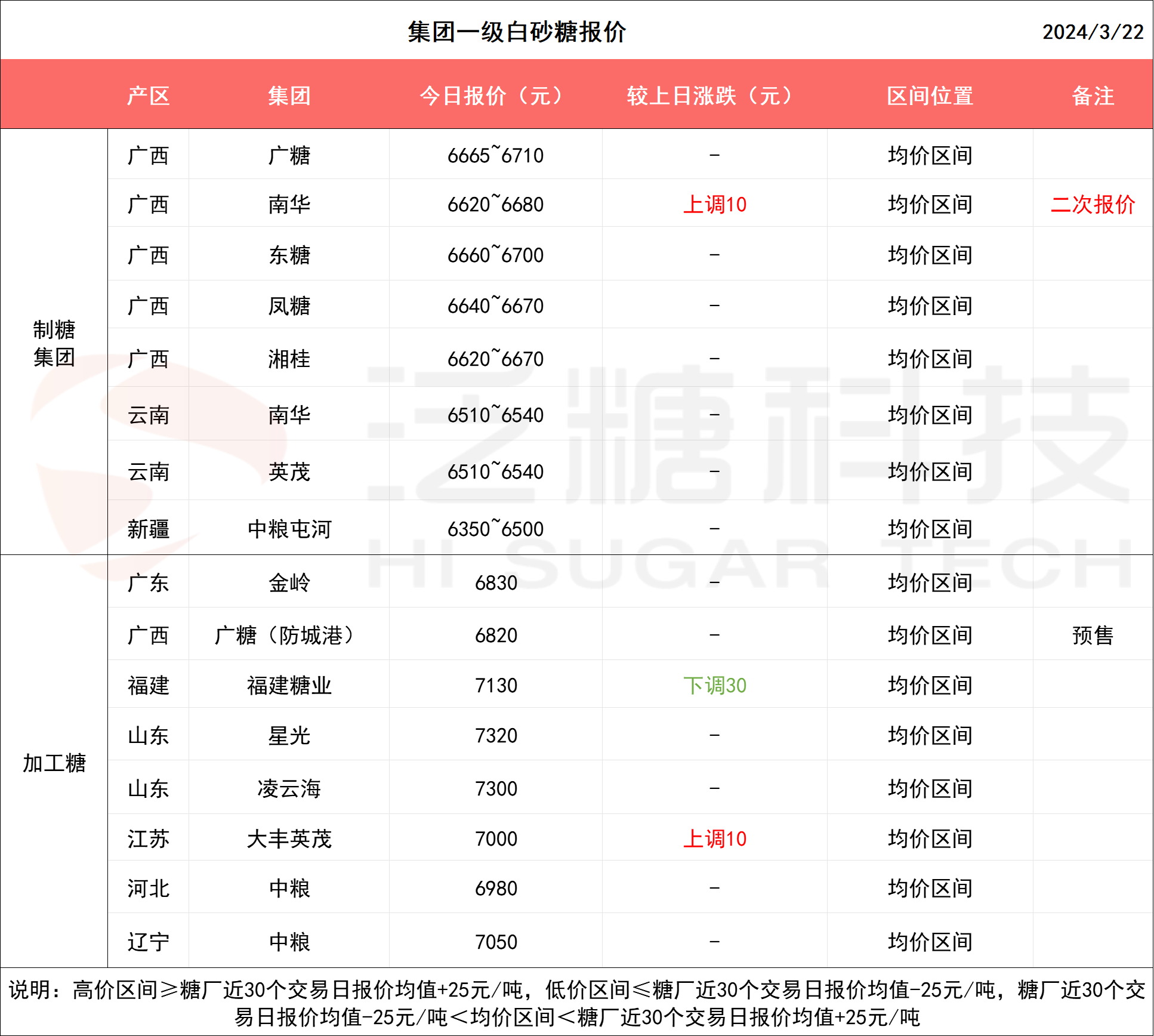Select price 7050

click(496, 942)
